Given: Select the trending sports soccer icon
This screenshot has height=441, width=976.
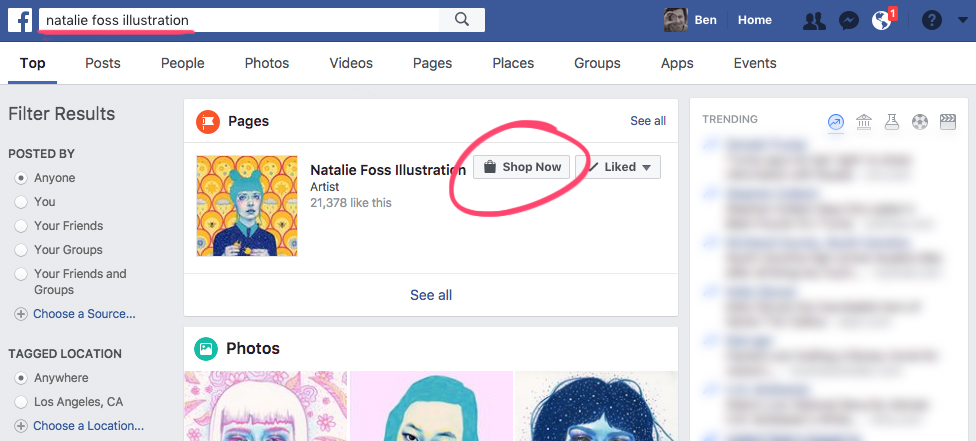Looking at the screenshot, I should [x=919, y=121].
